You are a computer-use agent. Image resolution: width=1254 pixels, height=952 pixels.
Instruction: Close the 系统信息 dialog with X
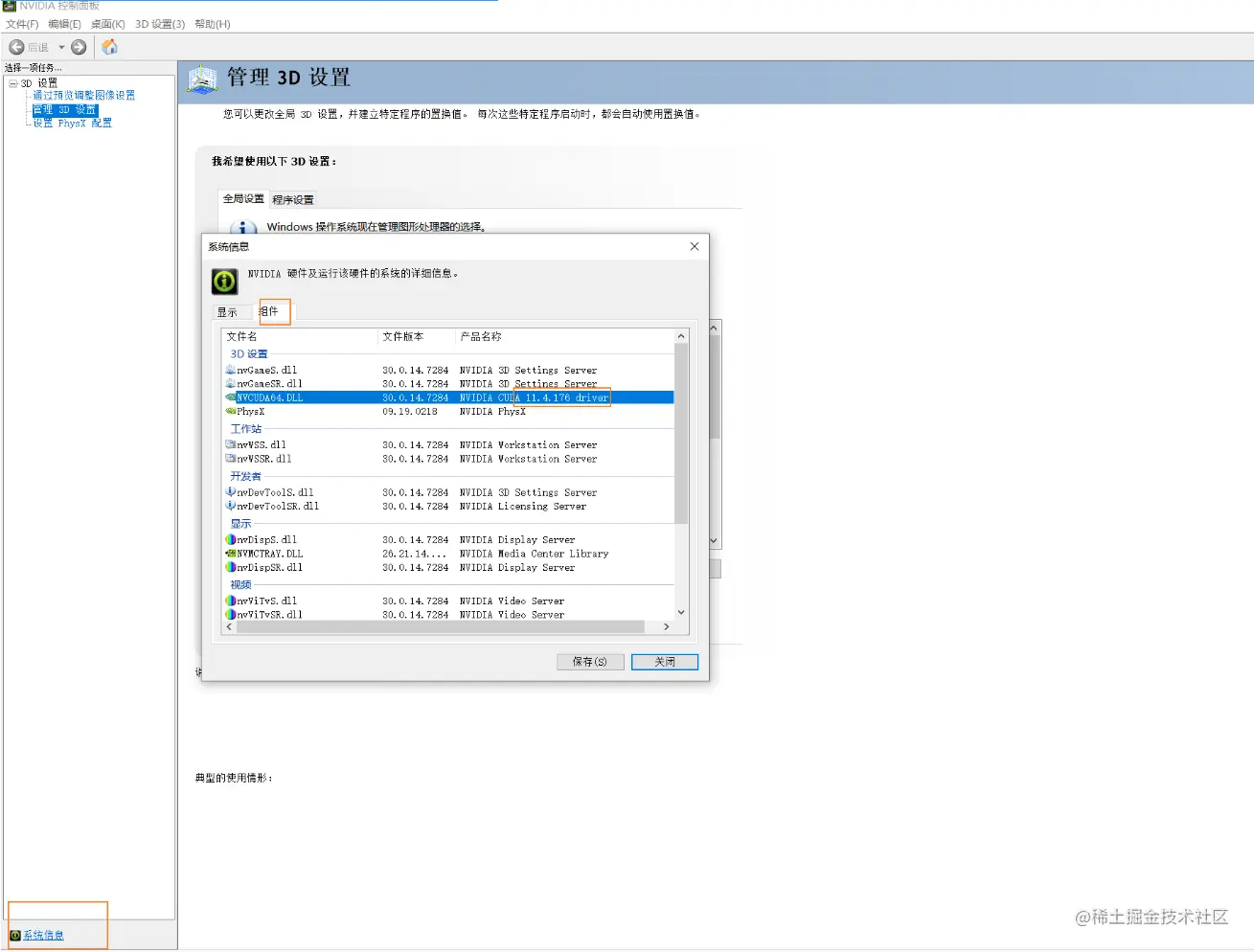pyautogui.click(x=695, y=246)
